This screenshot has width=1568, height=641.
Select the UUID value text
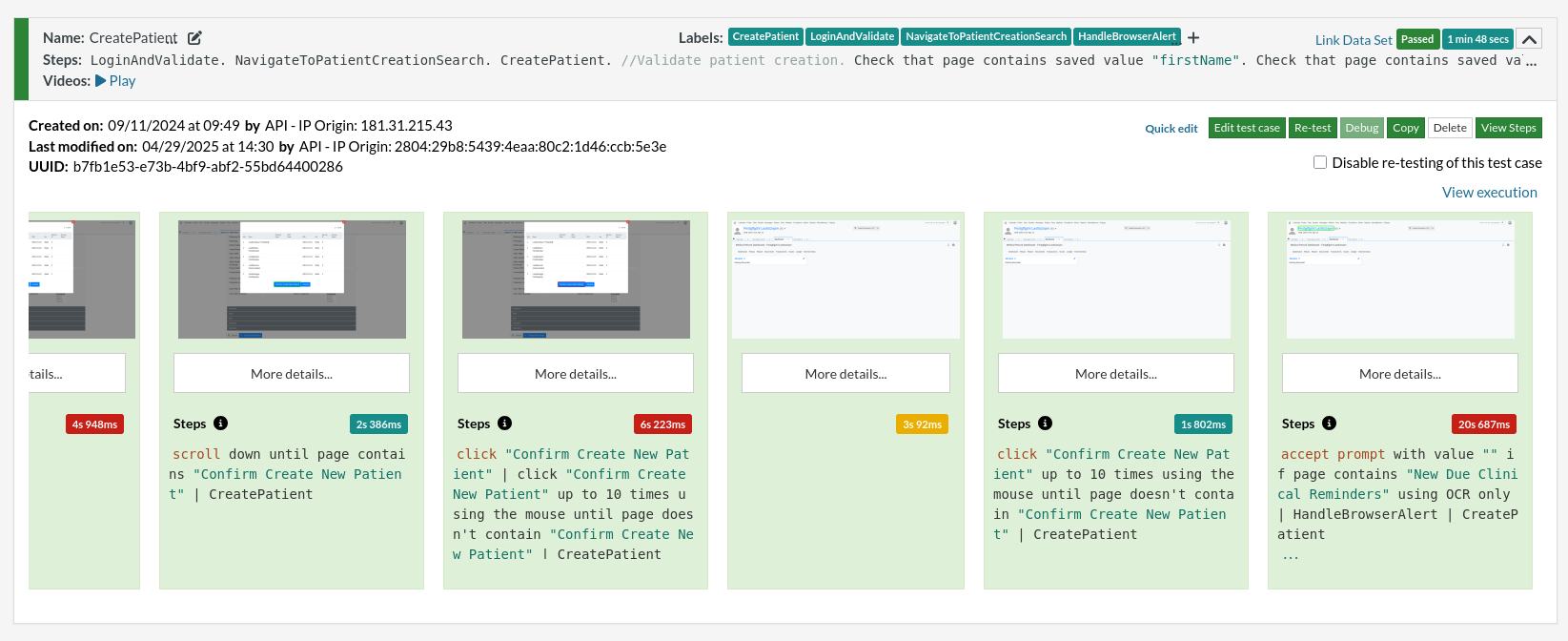click(x=208, y=166)
